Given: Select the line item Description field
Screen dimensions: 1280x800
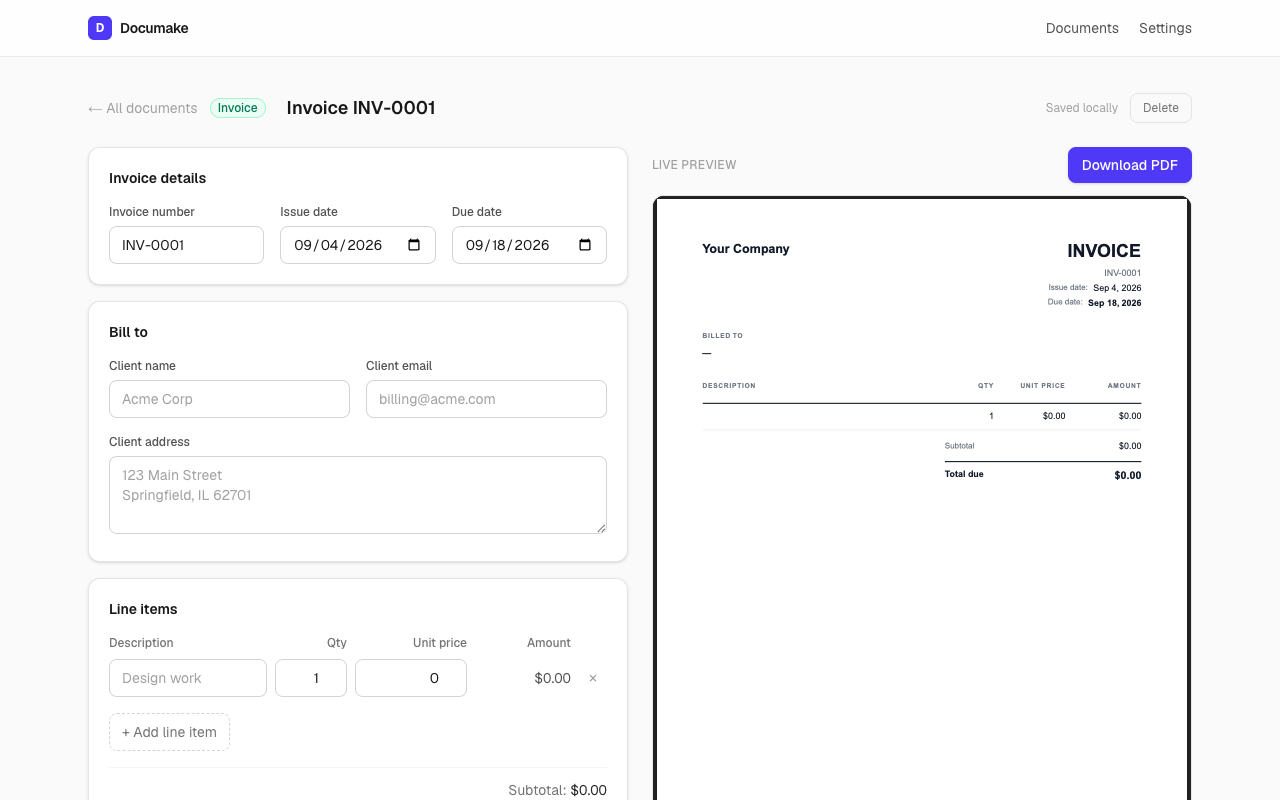Looking at the screenshot, I should pos(188,678).
